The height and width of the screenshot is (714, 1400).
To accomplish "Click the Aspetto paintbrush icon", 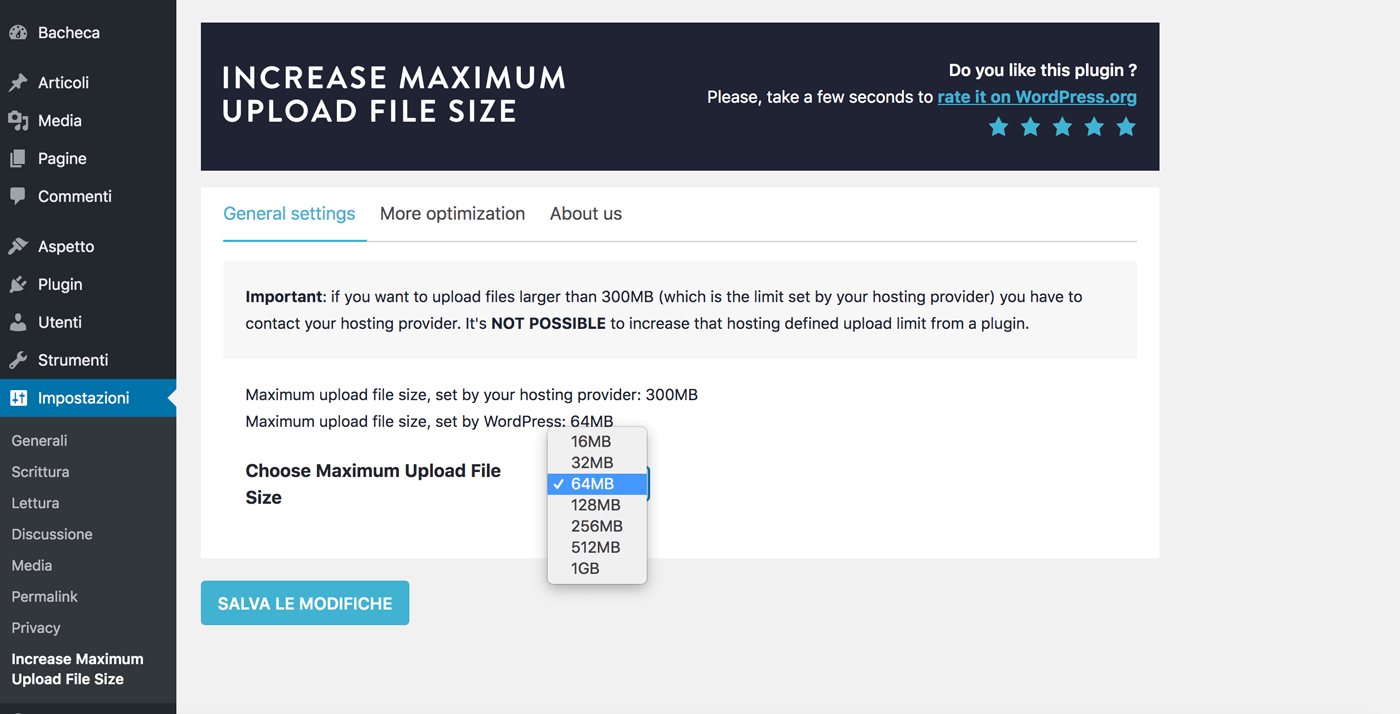I will click(18, 247).
